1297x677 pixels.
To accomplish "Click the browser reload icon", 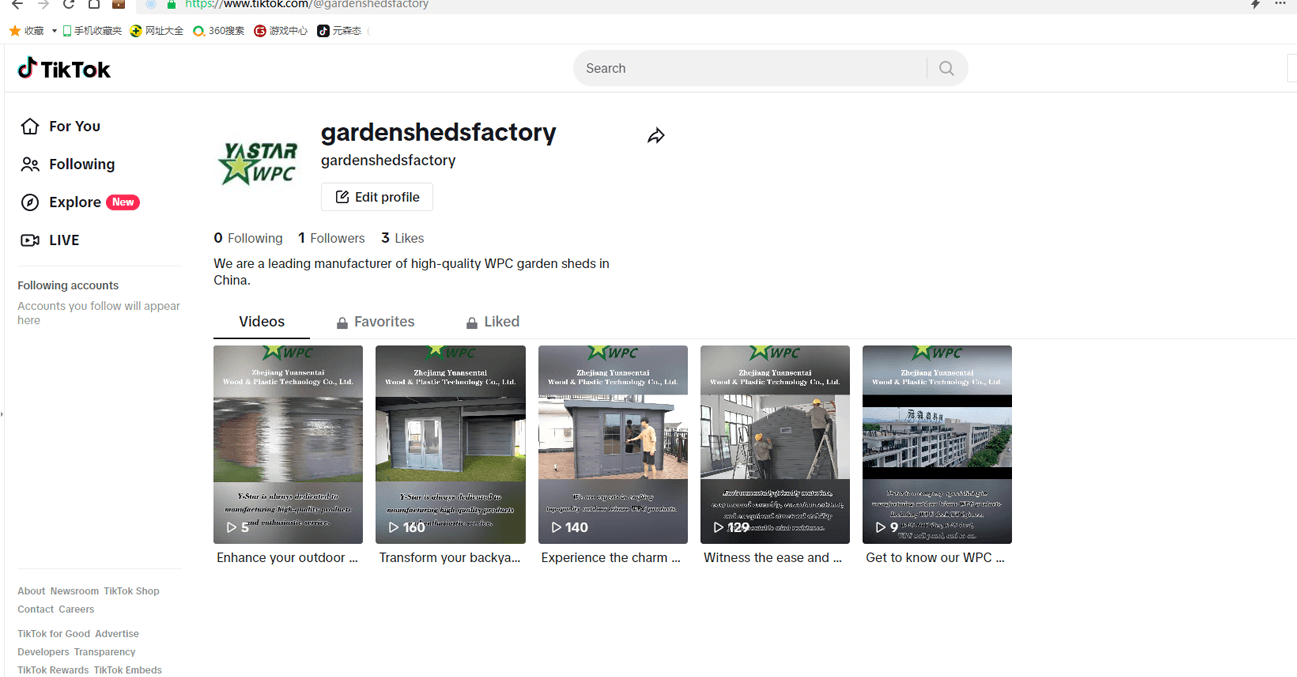I will (68, 5).
